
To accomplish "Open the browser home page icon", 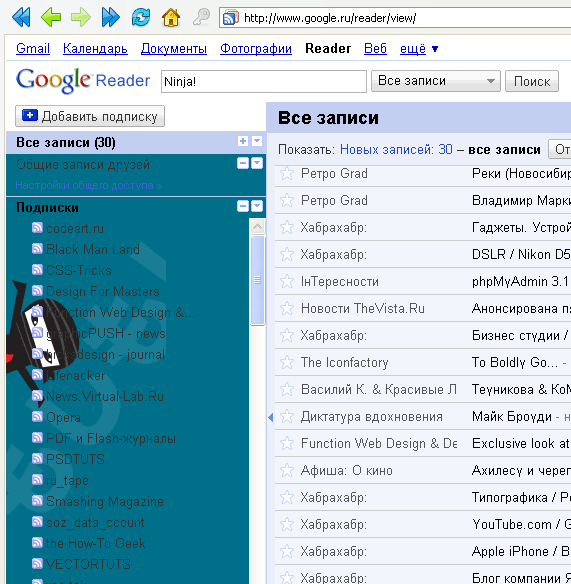I will tap(171, 17).
